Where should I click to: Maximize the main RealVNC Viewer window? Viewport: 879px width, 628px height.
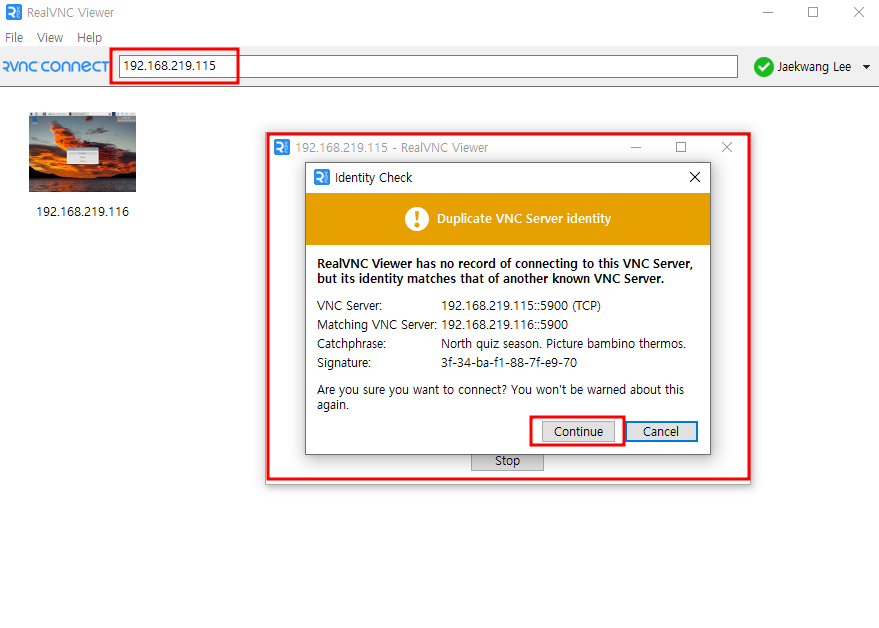coord(813,12)
